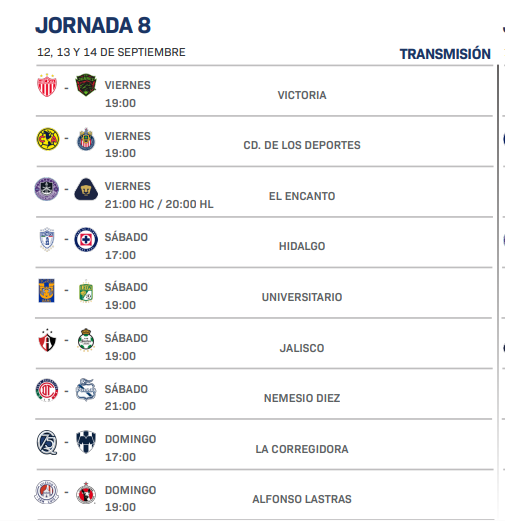The image size is (505, 521).
Task: Click the Atlas red and black crest
Action: [47, 340]
